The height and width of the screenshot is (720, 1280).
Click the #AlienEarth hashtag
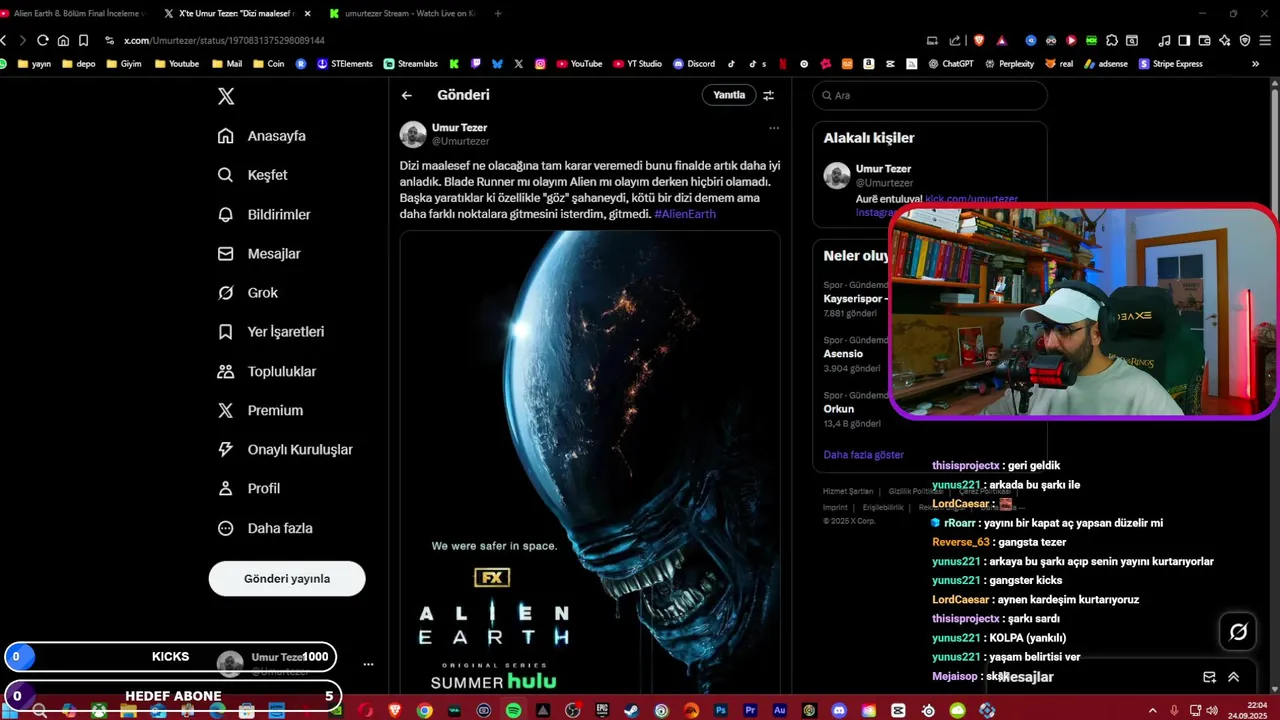[685, 214]
